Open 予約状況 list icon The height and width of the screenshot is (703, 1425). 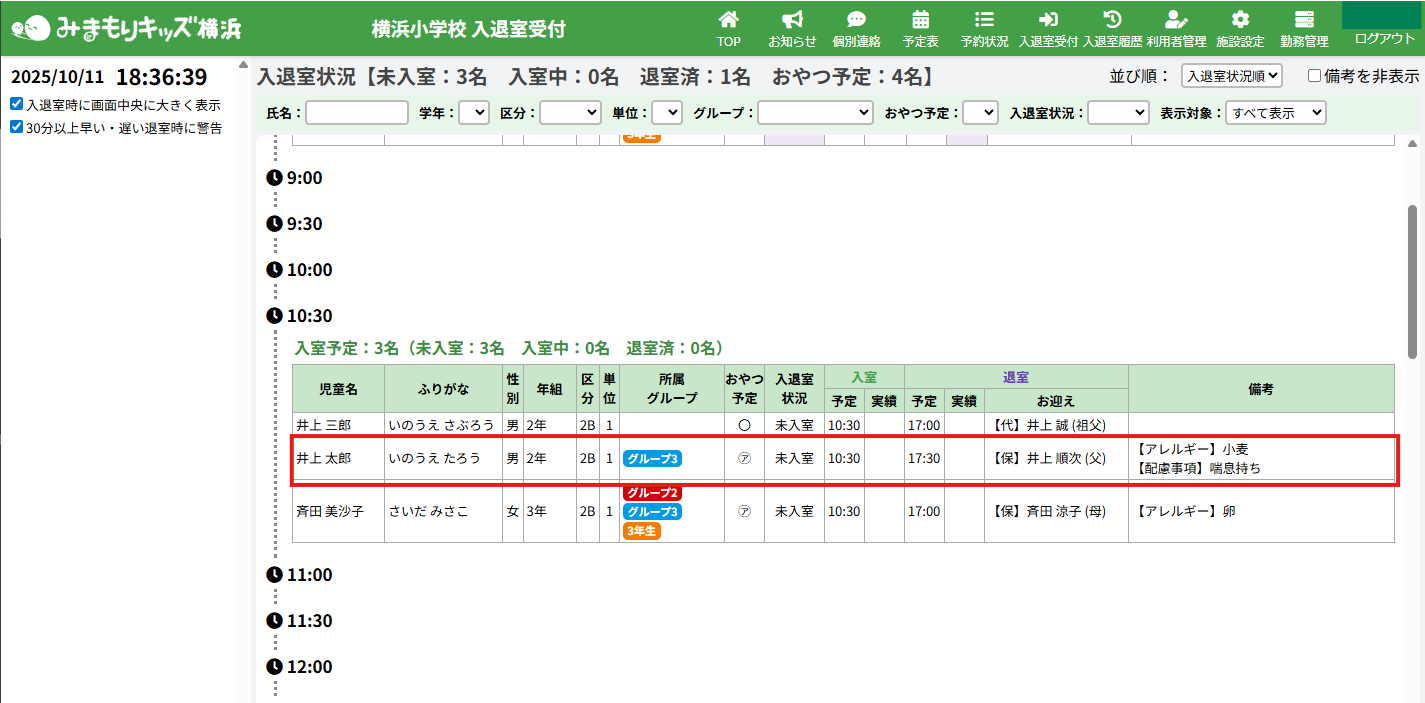pyautogui.click(x=984, y=20)
